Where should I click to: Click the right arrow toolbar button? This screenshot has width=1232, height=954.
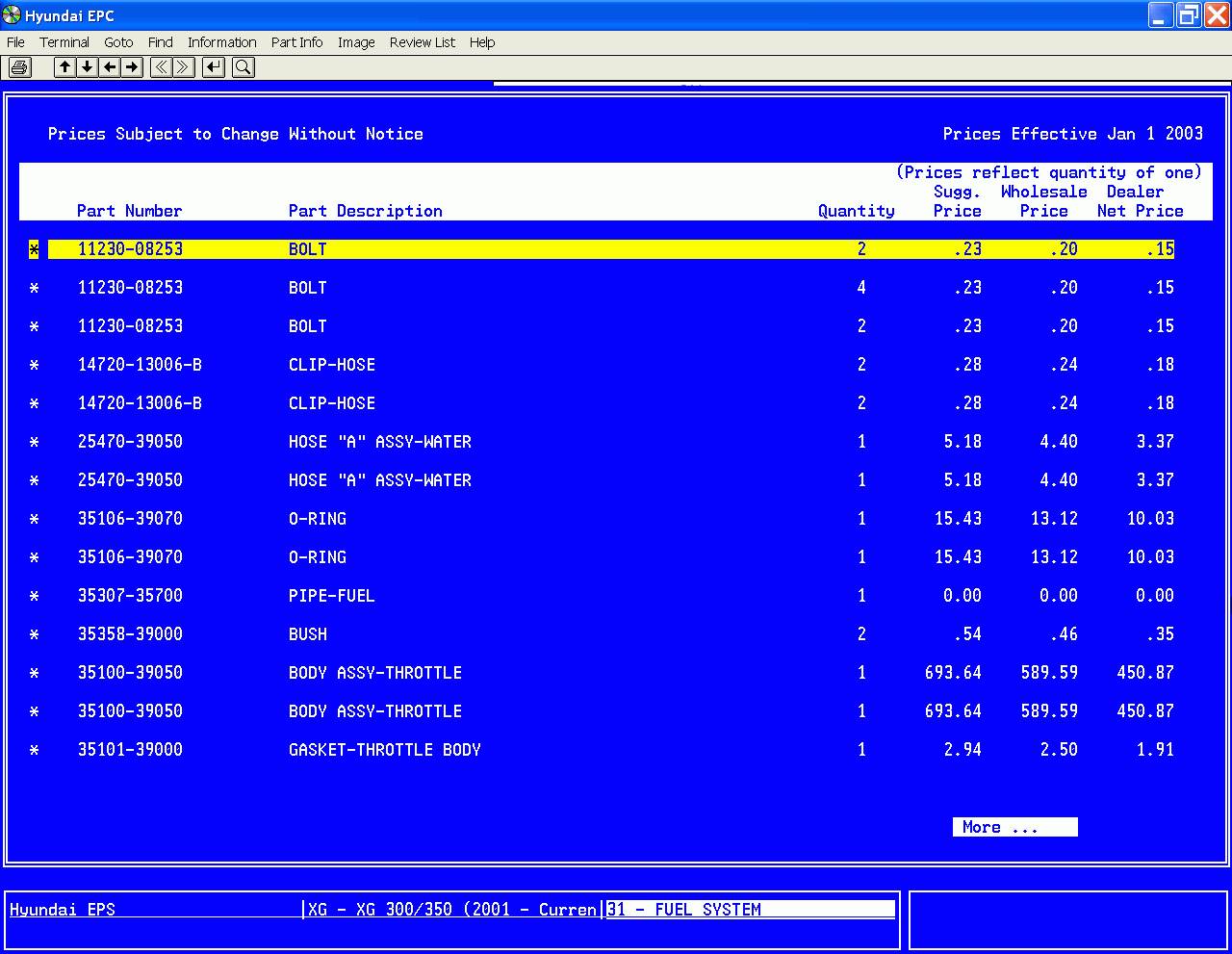point(132,66)
